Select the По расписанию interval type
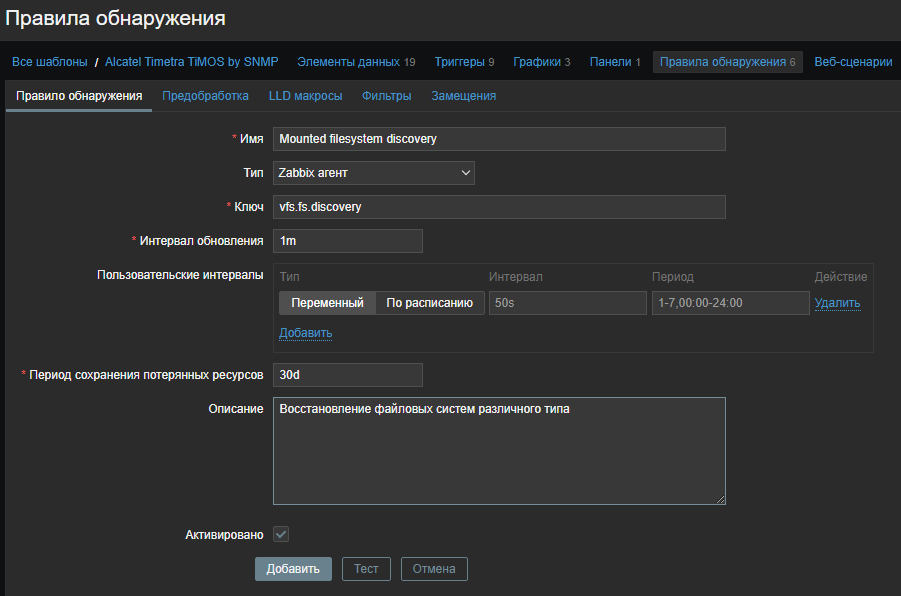This screenshot has width=901, height=596. coord(429,303)
